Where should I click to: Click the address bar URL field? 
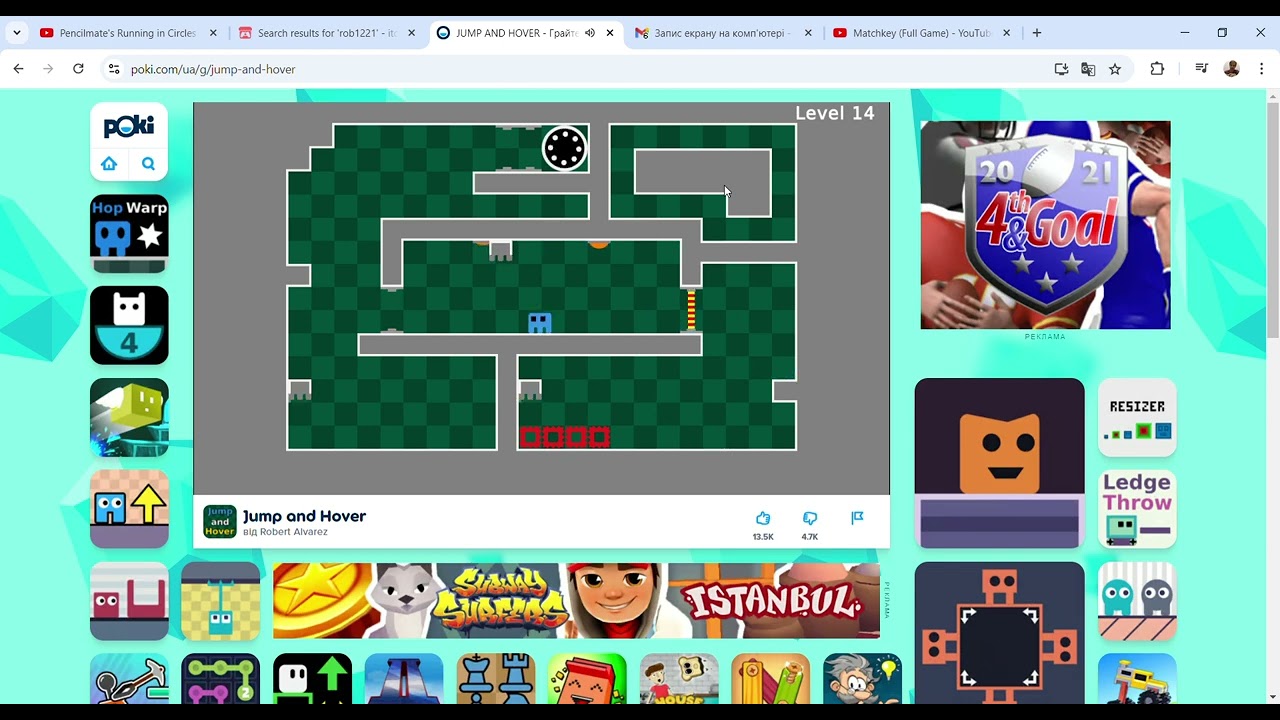click(580, 69)
